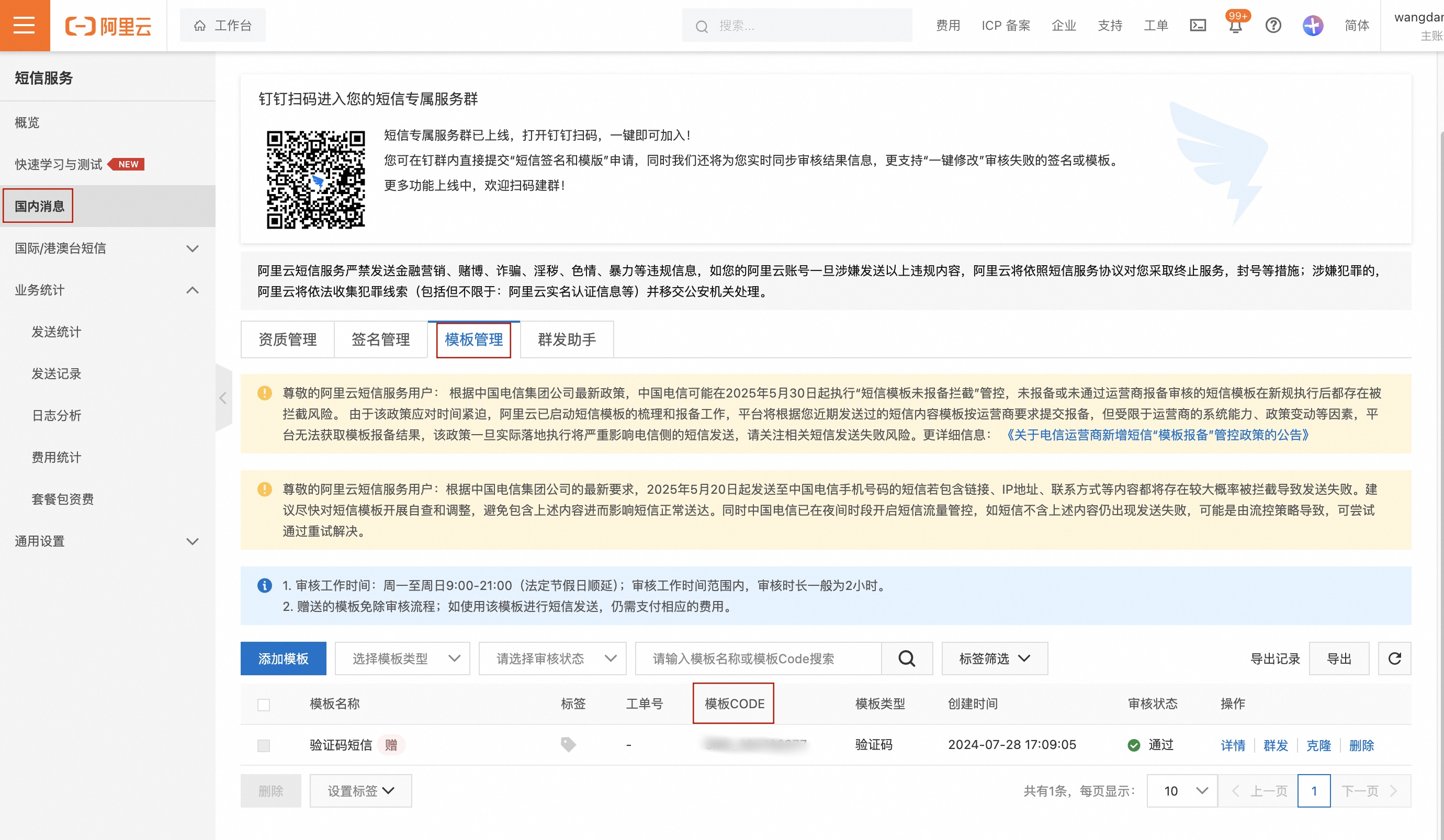Click the tag icon in 验证码短信 row
Image resolution: width=1444 pixels, height=840 pixels.
point(568,744)
